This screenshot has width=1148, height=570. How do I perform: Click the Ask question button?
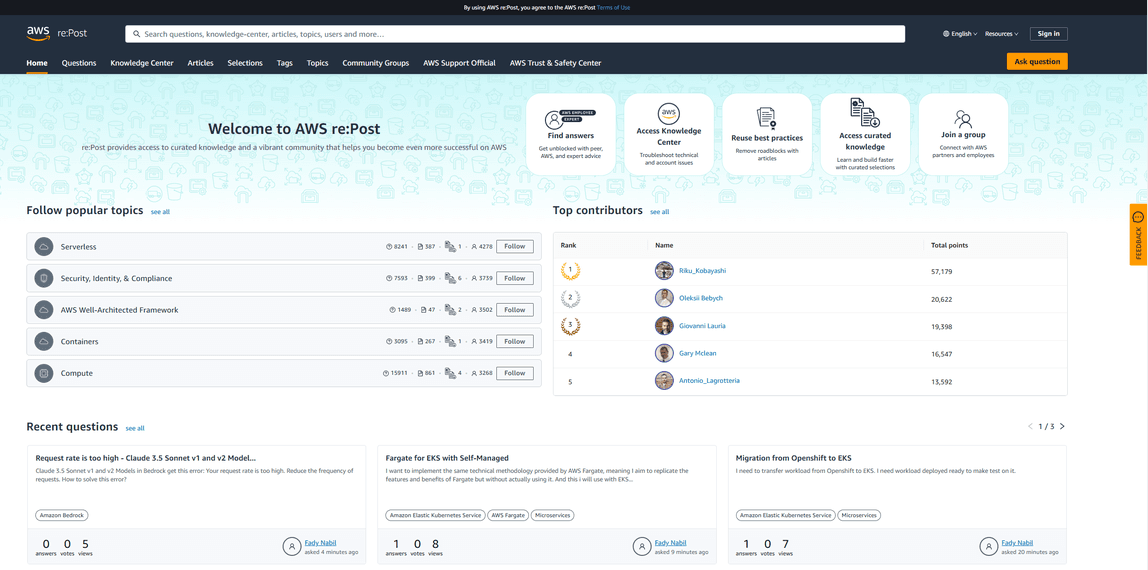tap(1037, 61)
